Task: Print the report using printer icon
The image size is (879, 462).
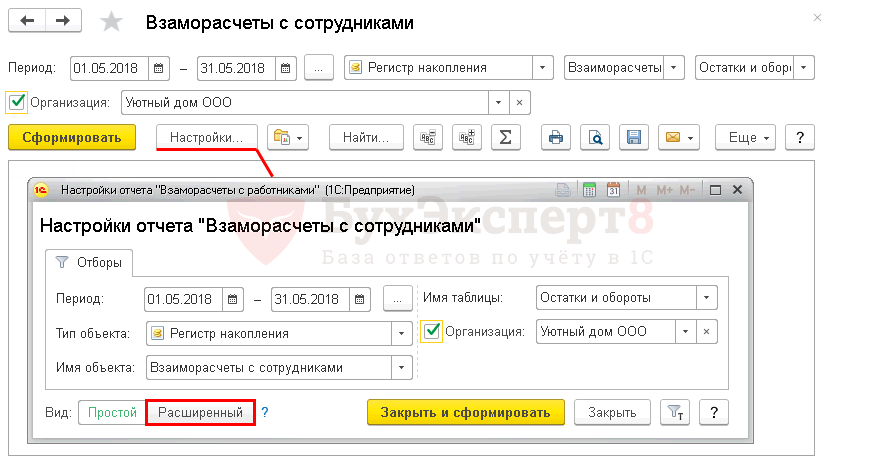Action: point(556,137)
